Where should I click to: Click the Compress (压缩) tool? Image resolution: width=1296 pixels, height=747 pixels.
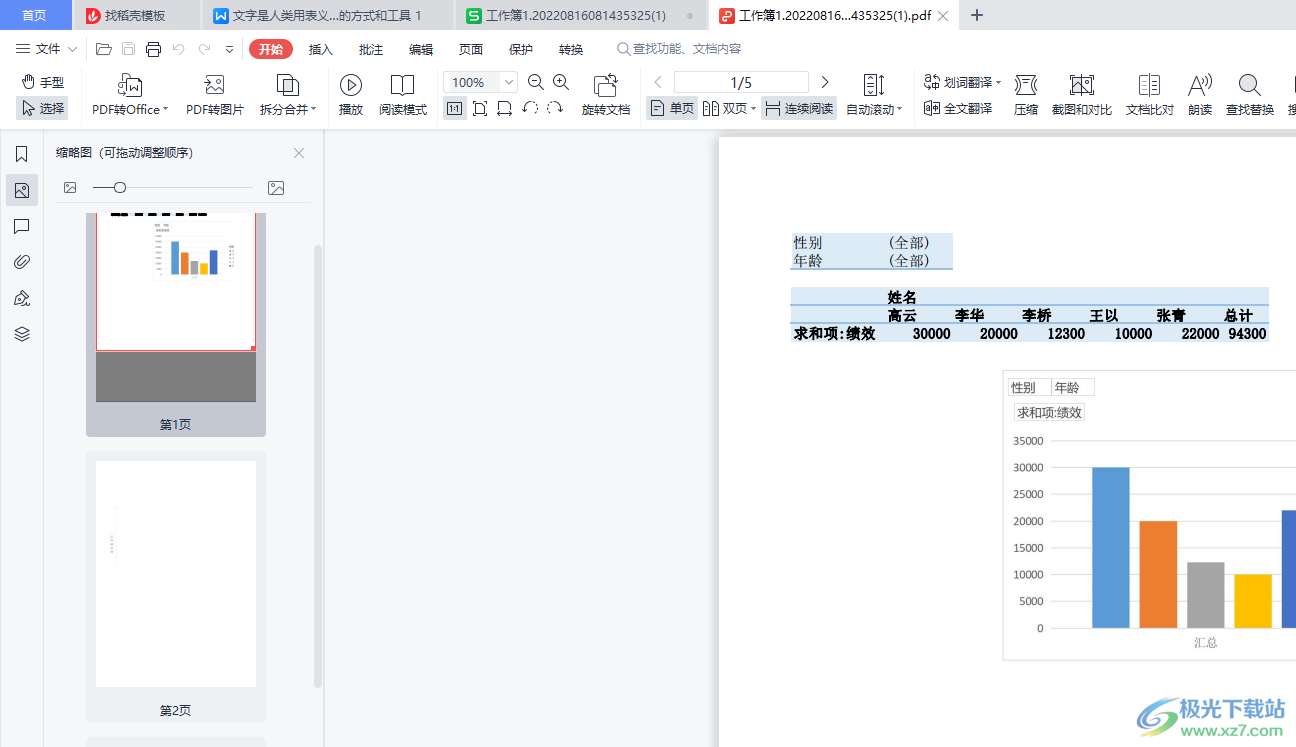click(x=1026, y=95)
